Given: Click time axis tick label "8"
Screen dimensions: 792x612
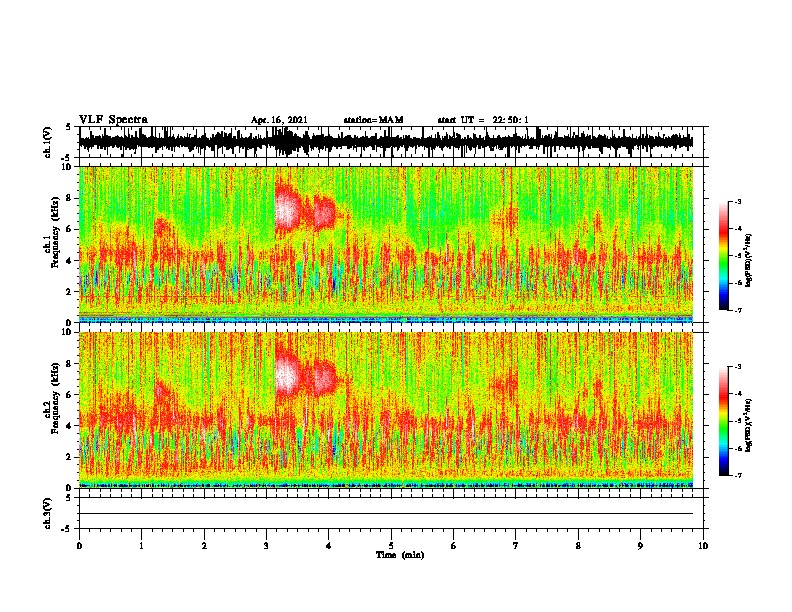Looking at the screenshot, I should [x=578, y=546].
